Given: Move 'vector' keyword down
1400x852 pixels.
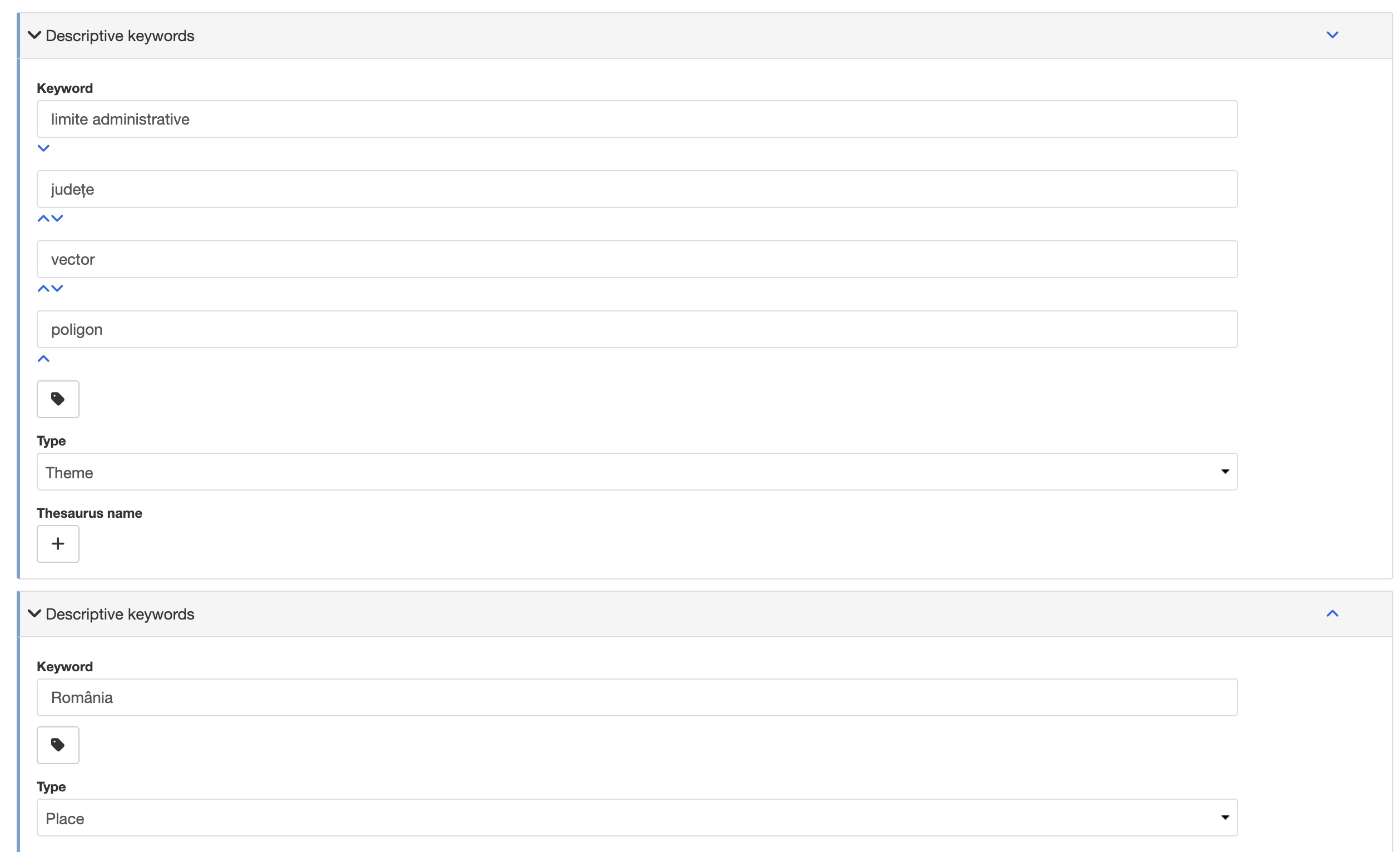Looking at the screenshot, I should [57, 288].
